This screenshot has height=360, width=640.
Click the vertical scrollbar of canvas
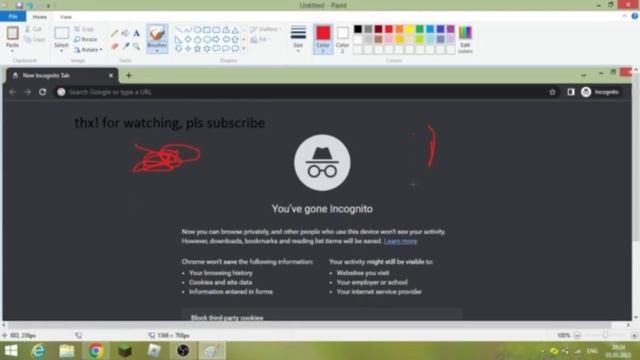pos(636,157)
